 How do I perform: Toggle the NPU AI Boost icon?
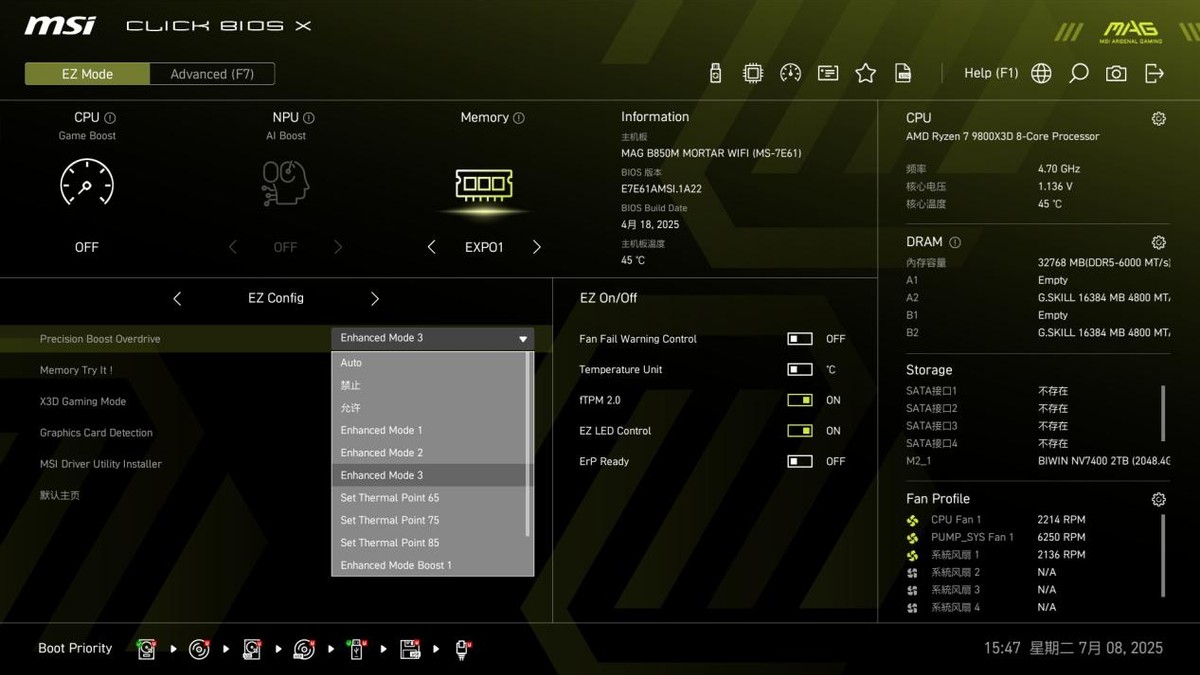pos(285,184)
